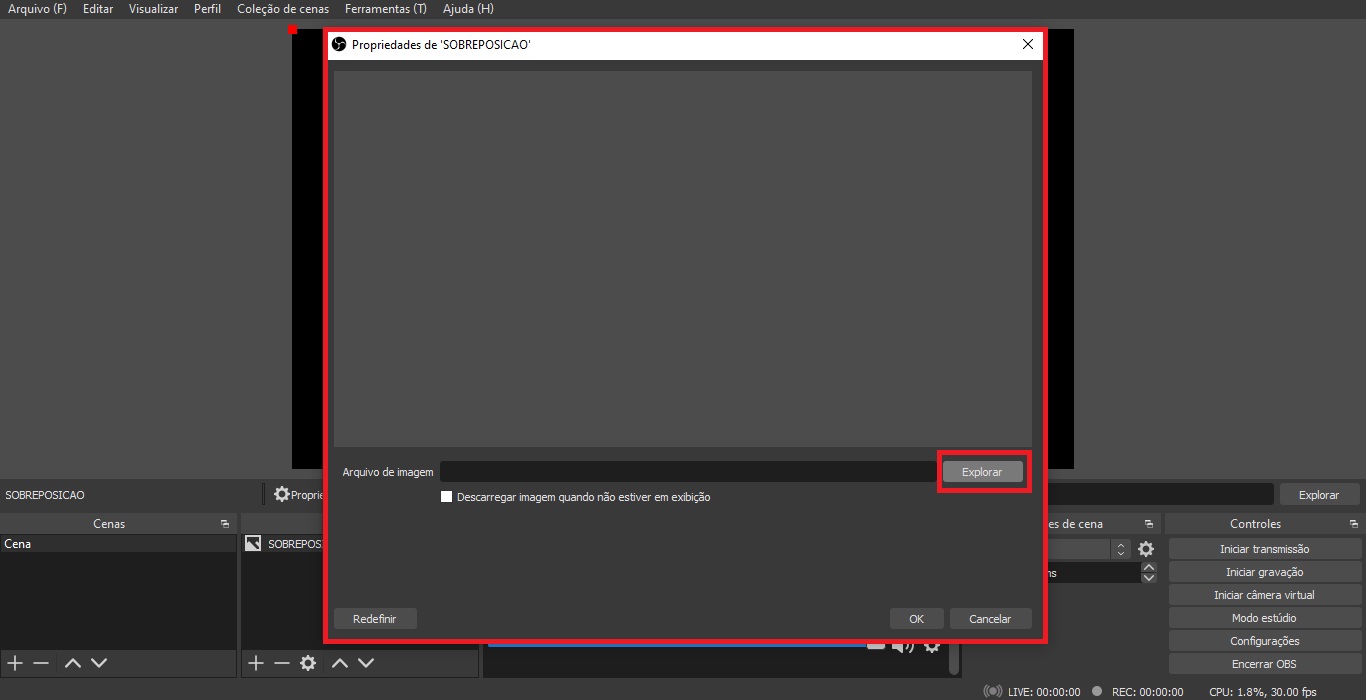Move scene up in Cenas panel
1366x700 pixels.
(72, 663)
